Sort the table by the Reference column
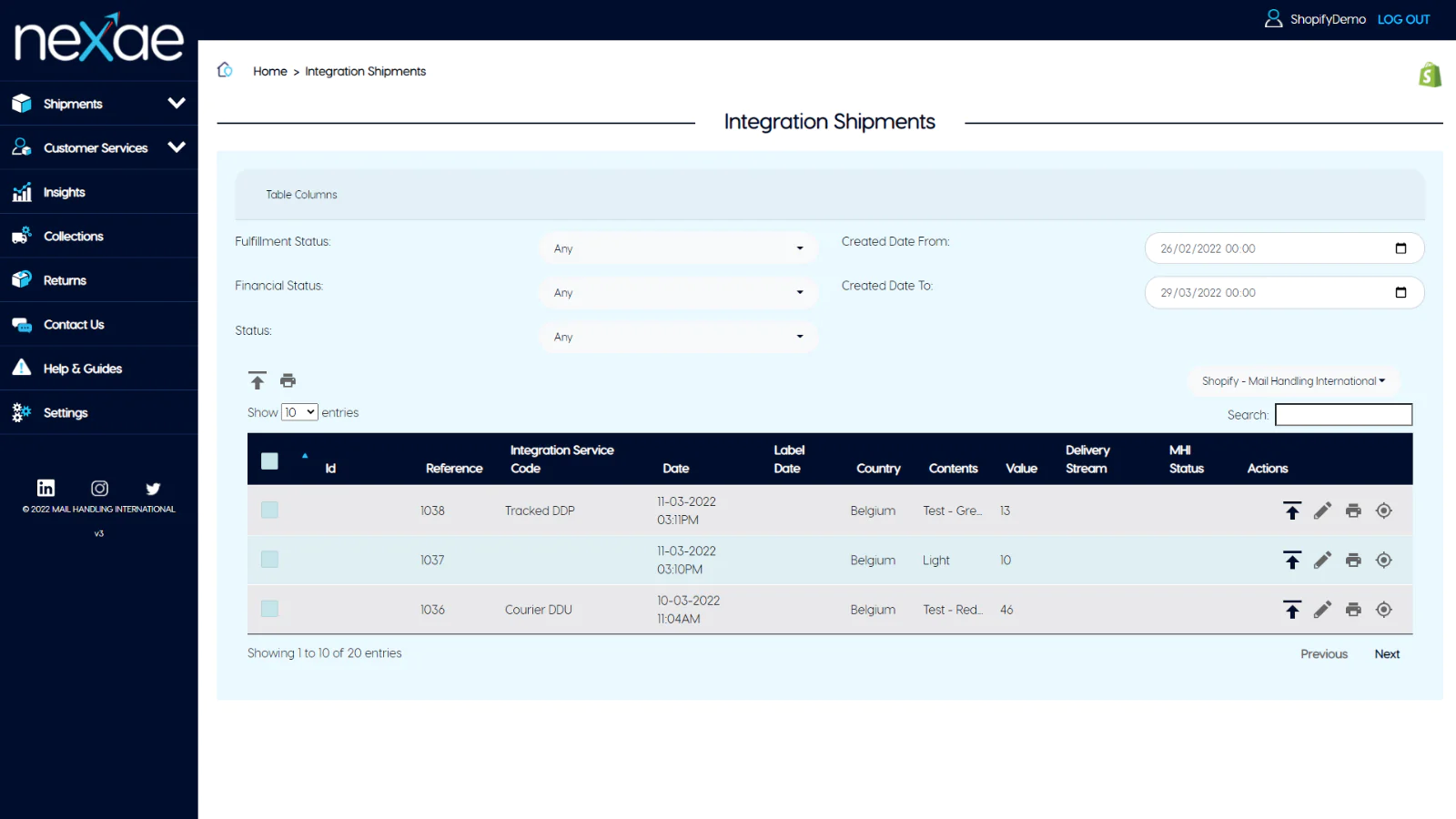 click(454, 468)
